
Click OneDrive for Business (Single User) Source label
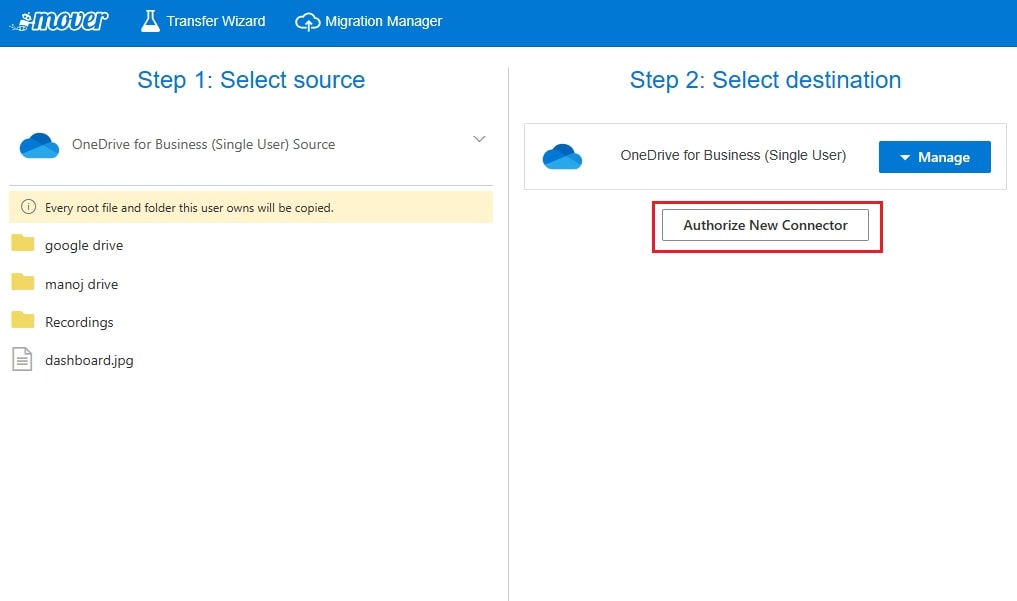click(204, 145)
